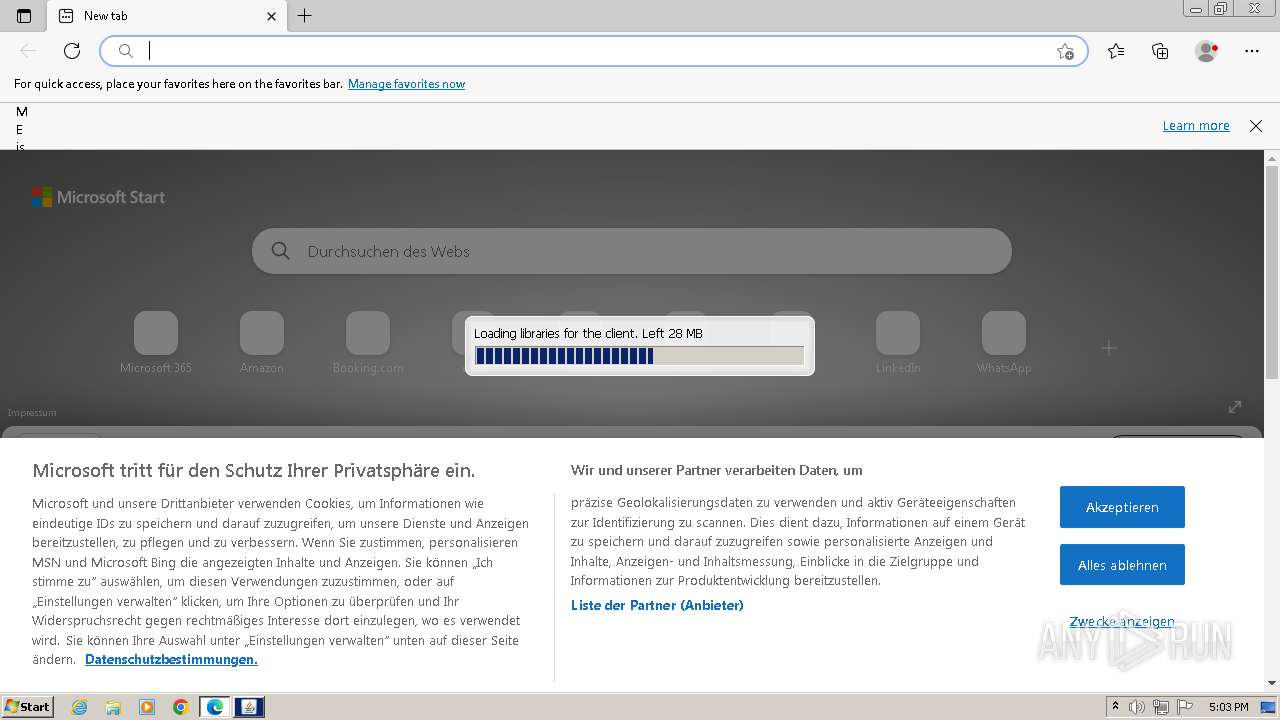
Task: Open the Action Center flag icon
Action: tap(1183, 707)
